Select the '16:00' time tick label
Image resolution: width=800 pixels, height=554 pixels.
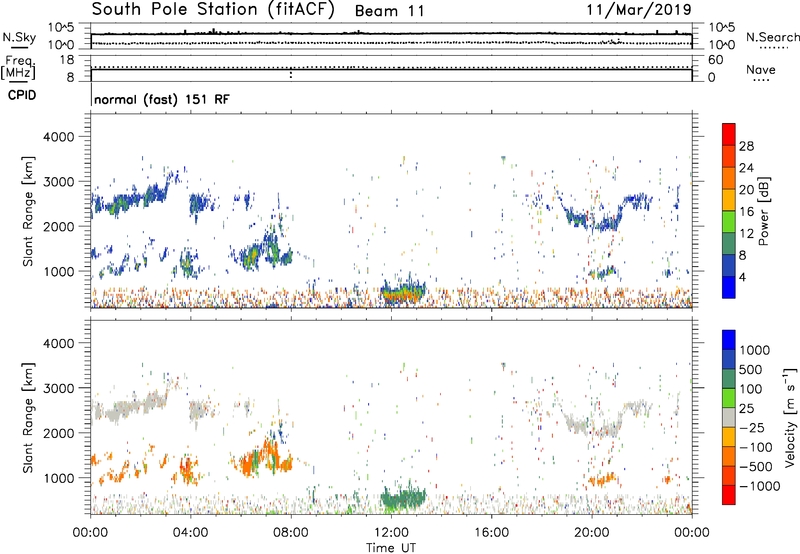click(491, 533)
